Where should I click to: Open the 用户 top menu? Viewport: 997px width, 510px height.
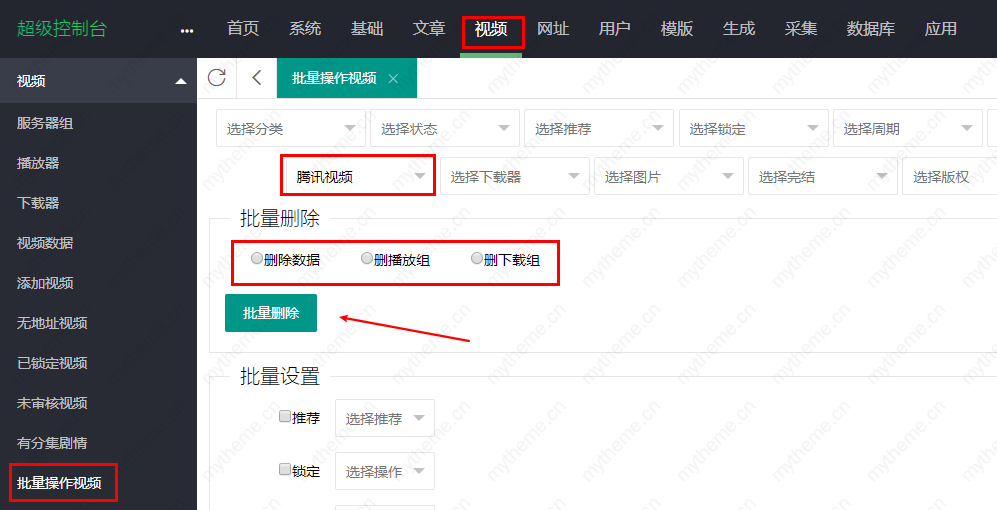pos(614,29)
